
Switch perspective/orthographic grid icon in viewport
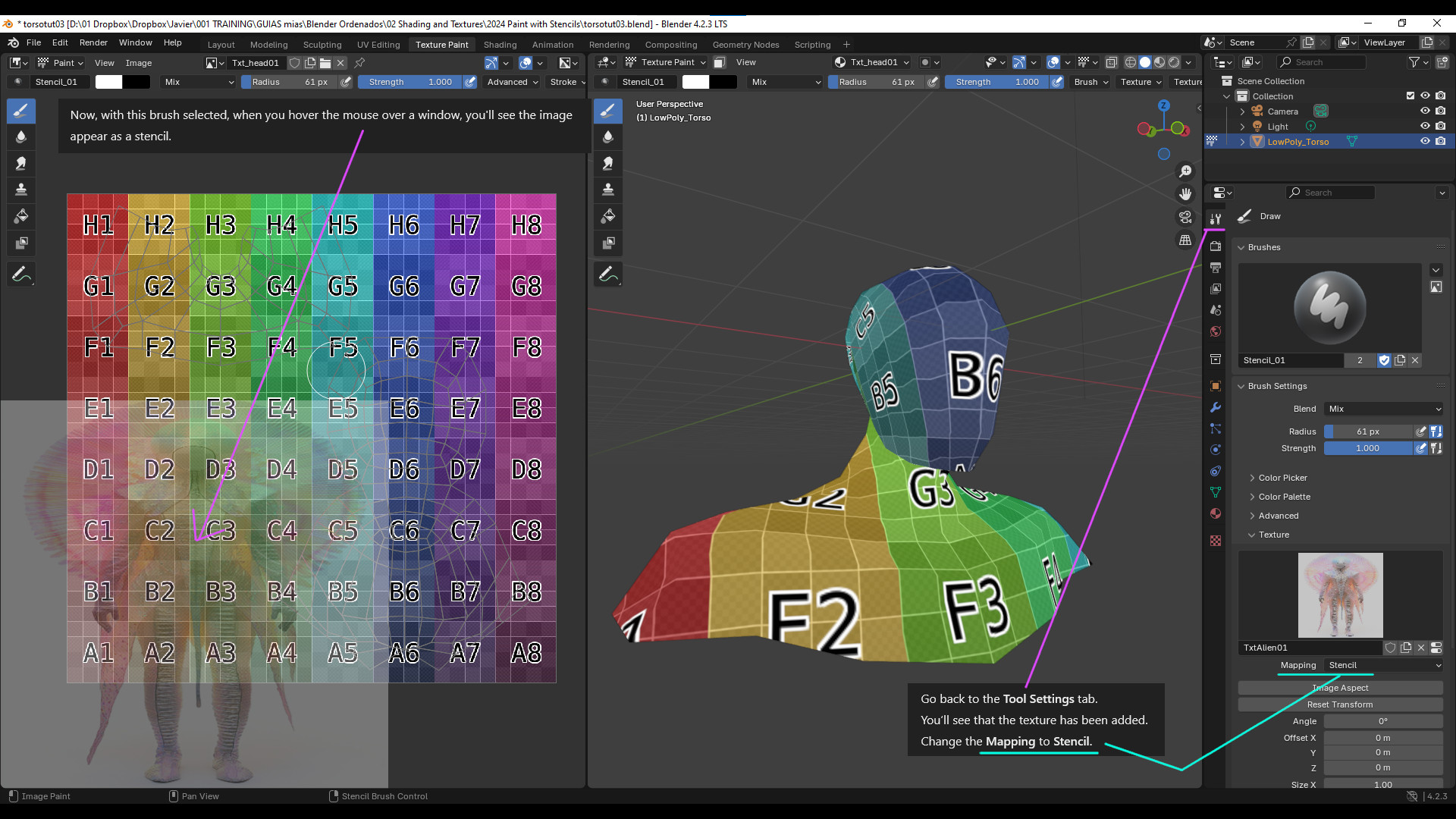click(1185, 240)
